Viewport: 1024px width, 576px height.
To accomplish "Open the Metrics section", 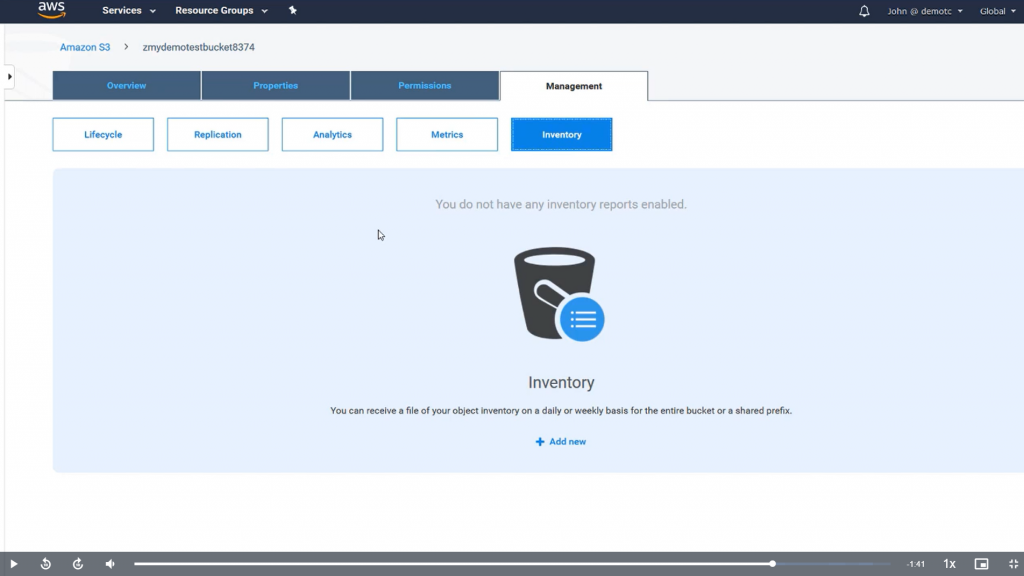I will tap(447, 135).
